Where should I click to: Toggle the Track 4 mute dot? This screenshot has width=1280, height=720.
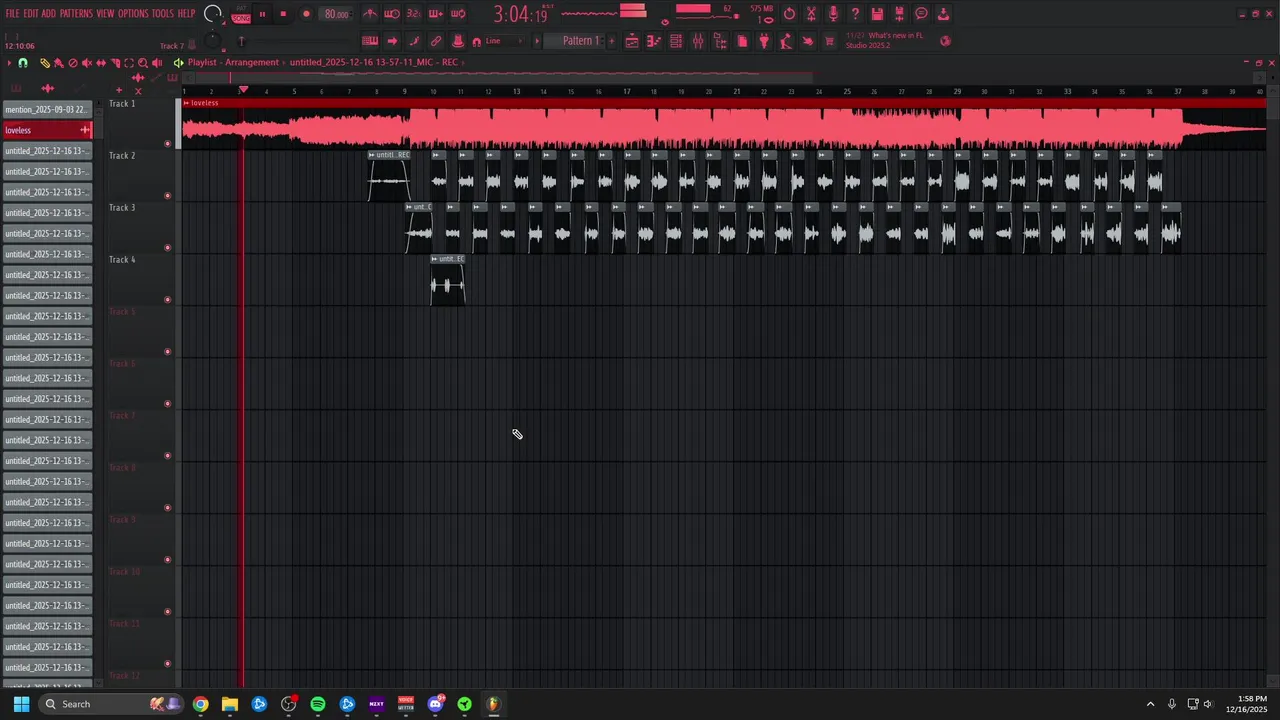click(167, 300)
